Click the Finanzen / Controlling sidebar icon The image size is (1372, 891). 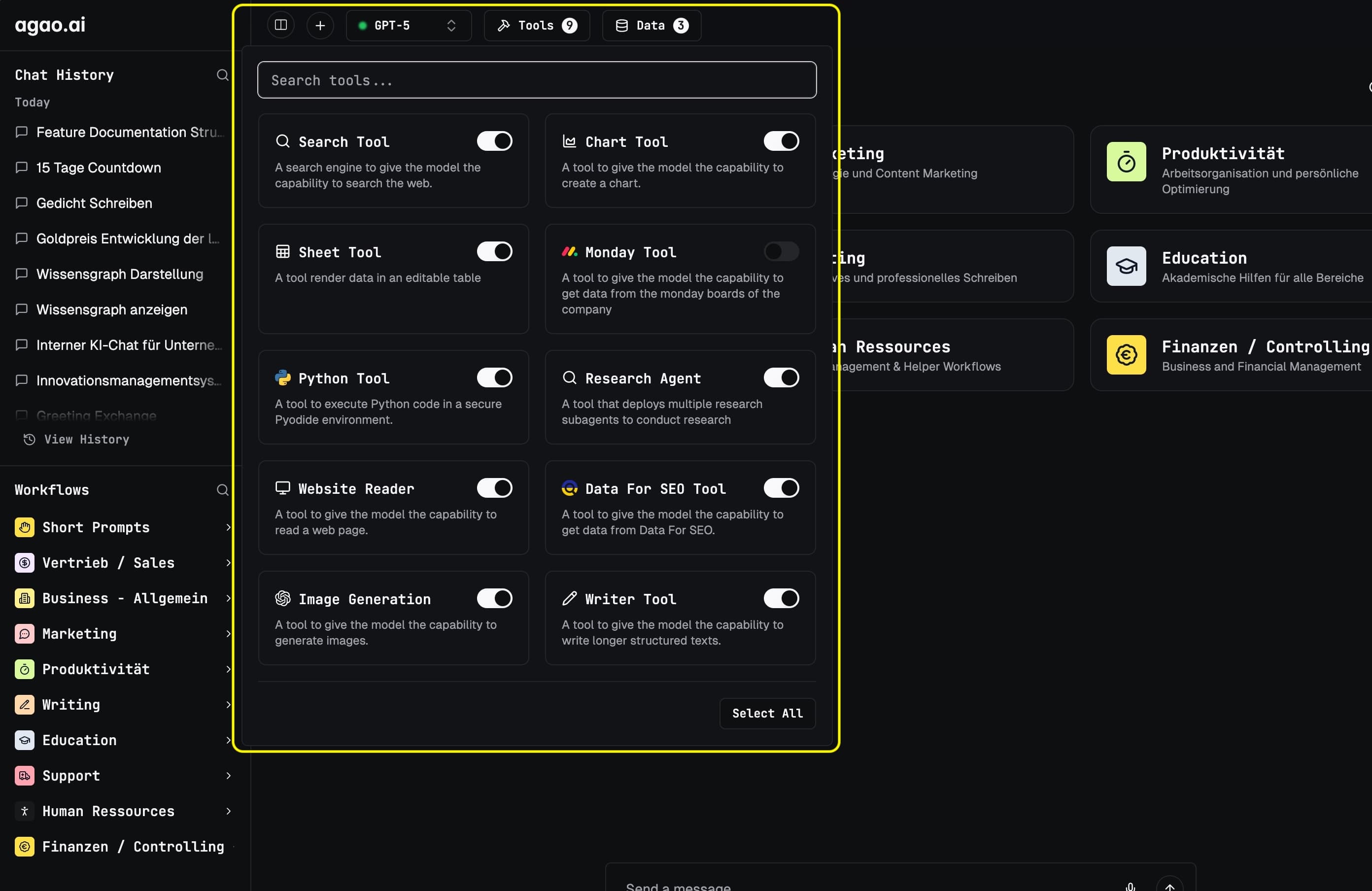point(24,846)
